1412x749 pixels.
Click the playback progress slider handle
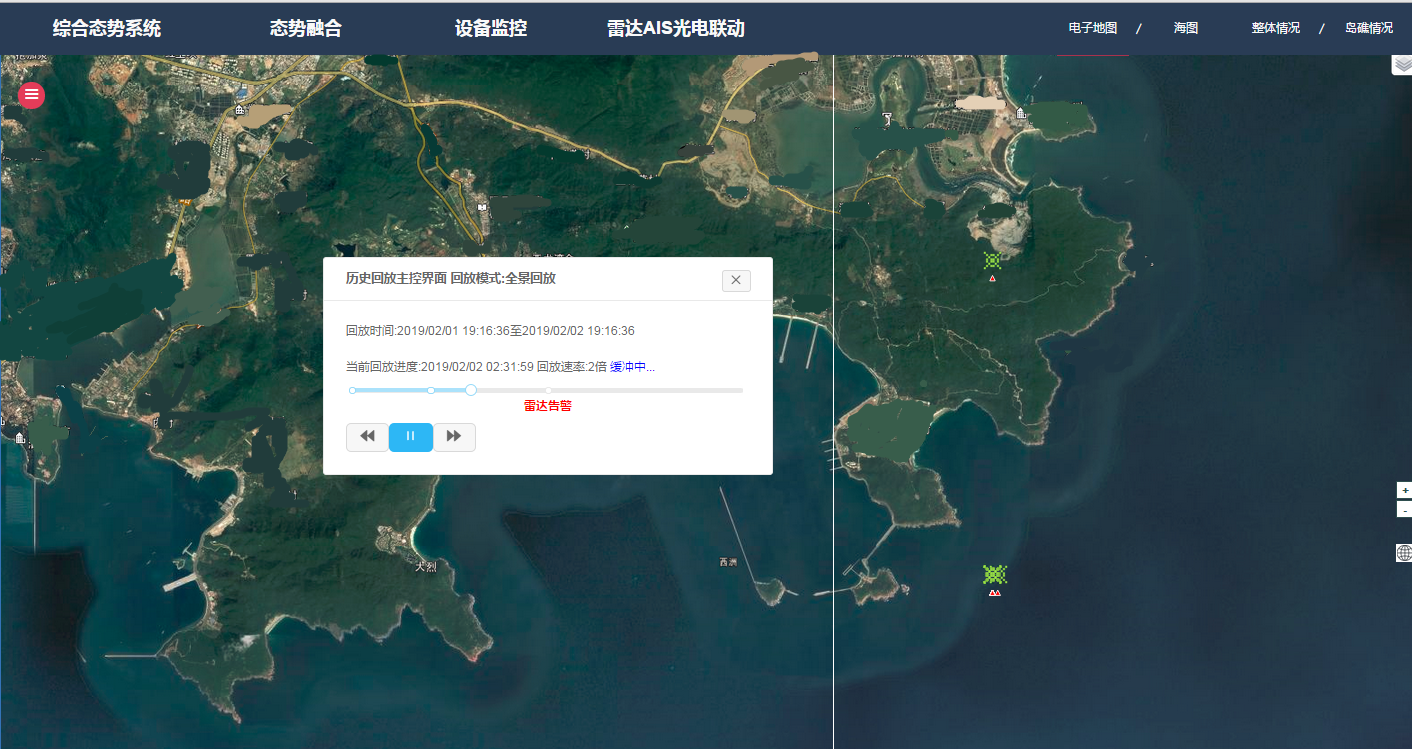click(471, 390)
